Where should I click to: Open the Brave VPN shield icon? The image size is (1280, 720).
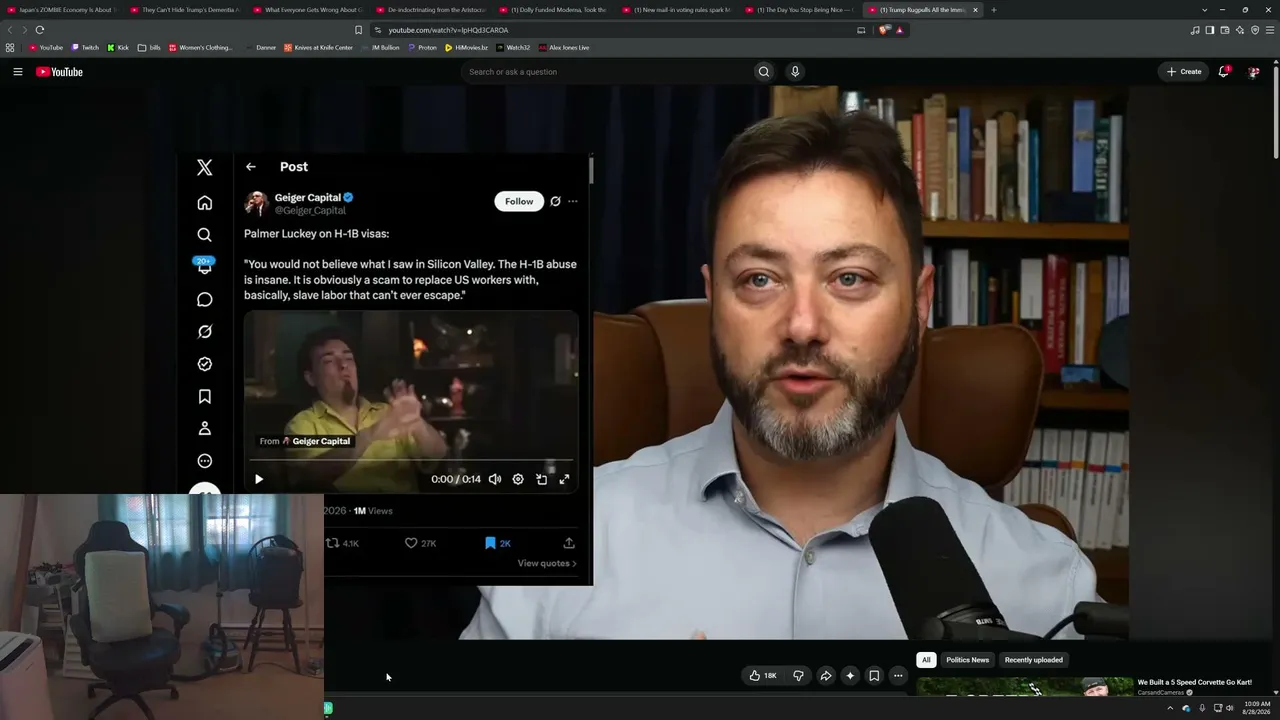[1255, 30]
